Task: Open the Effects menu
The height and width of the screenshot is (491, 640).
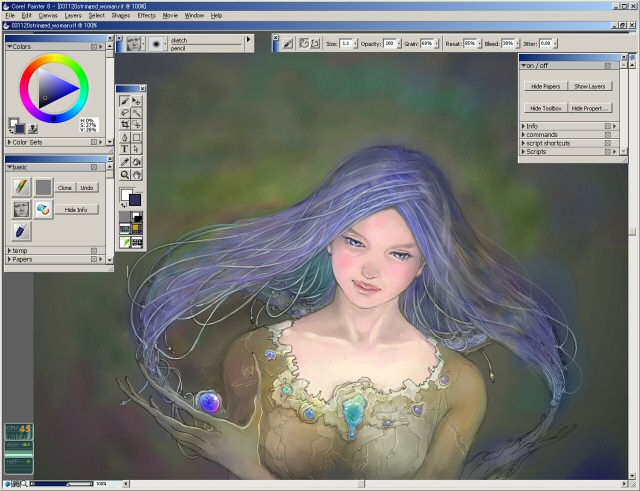Action: coord(147,16)
